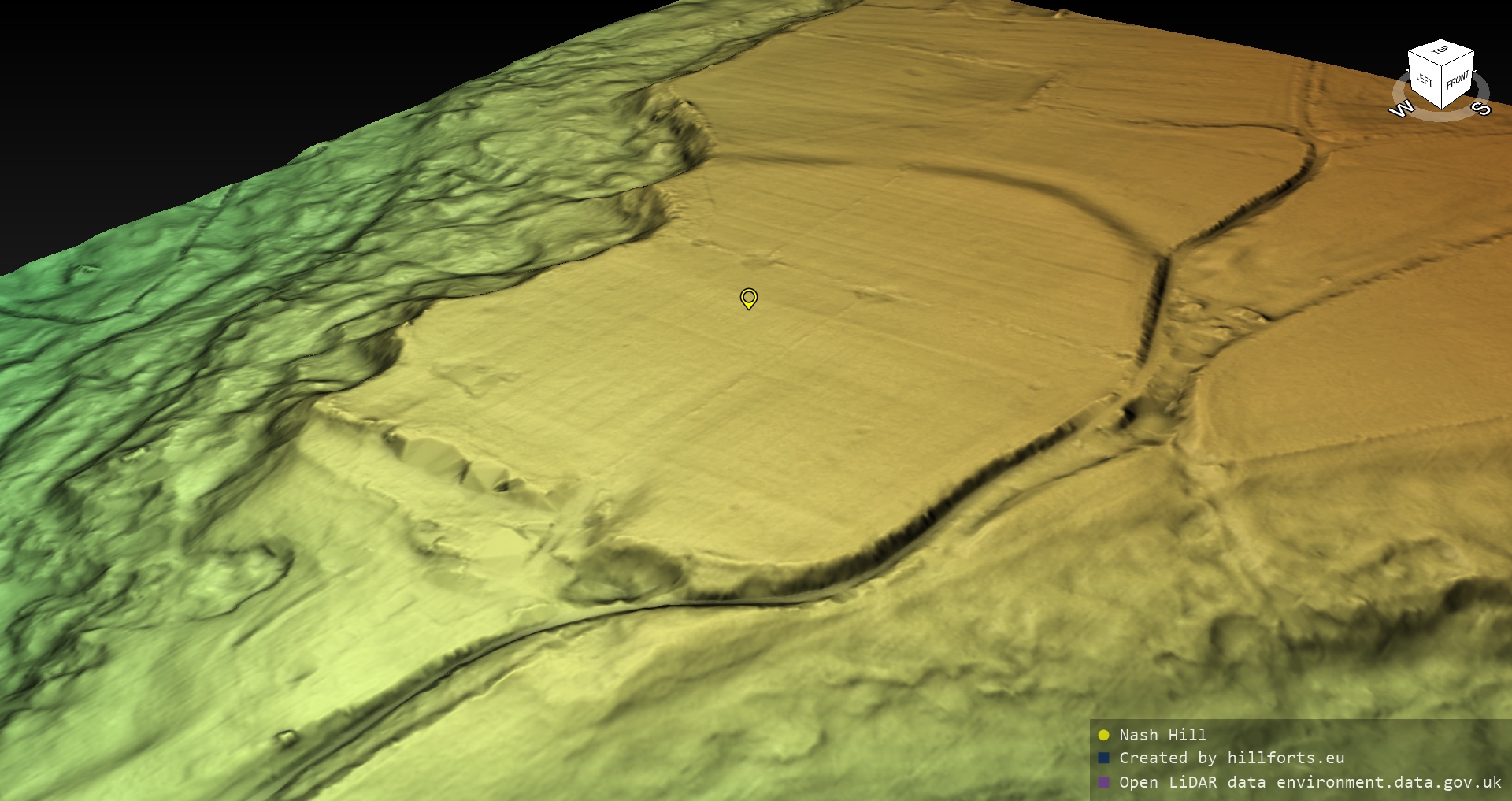
Task: Click the purple square in the legend
Action: [x=1103, y=782]
